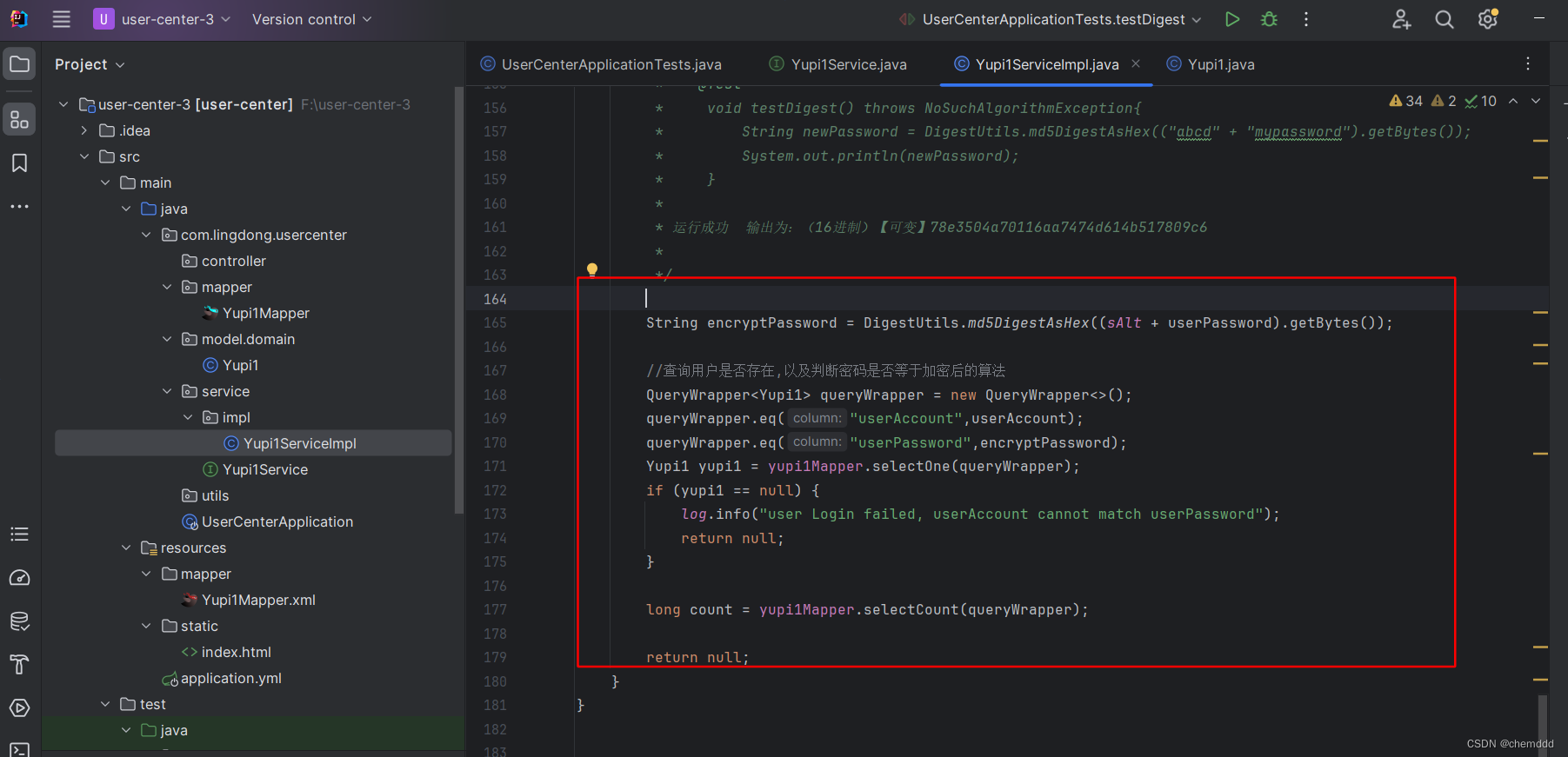Select the utils package
This screenshot has width=1568, height=757.
click(215, 495)
